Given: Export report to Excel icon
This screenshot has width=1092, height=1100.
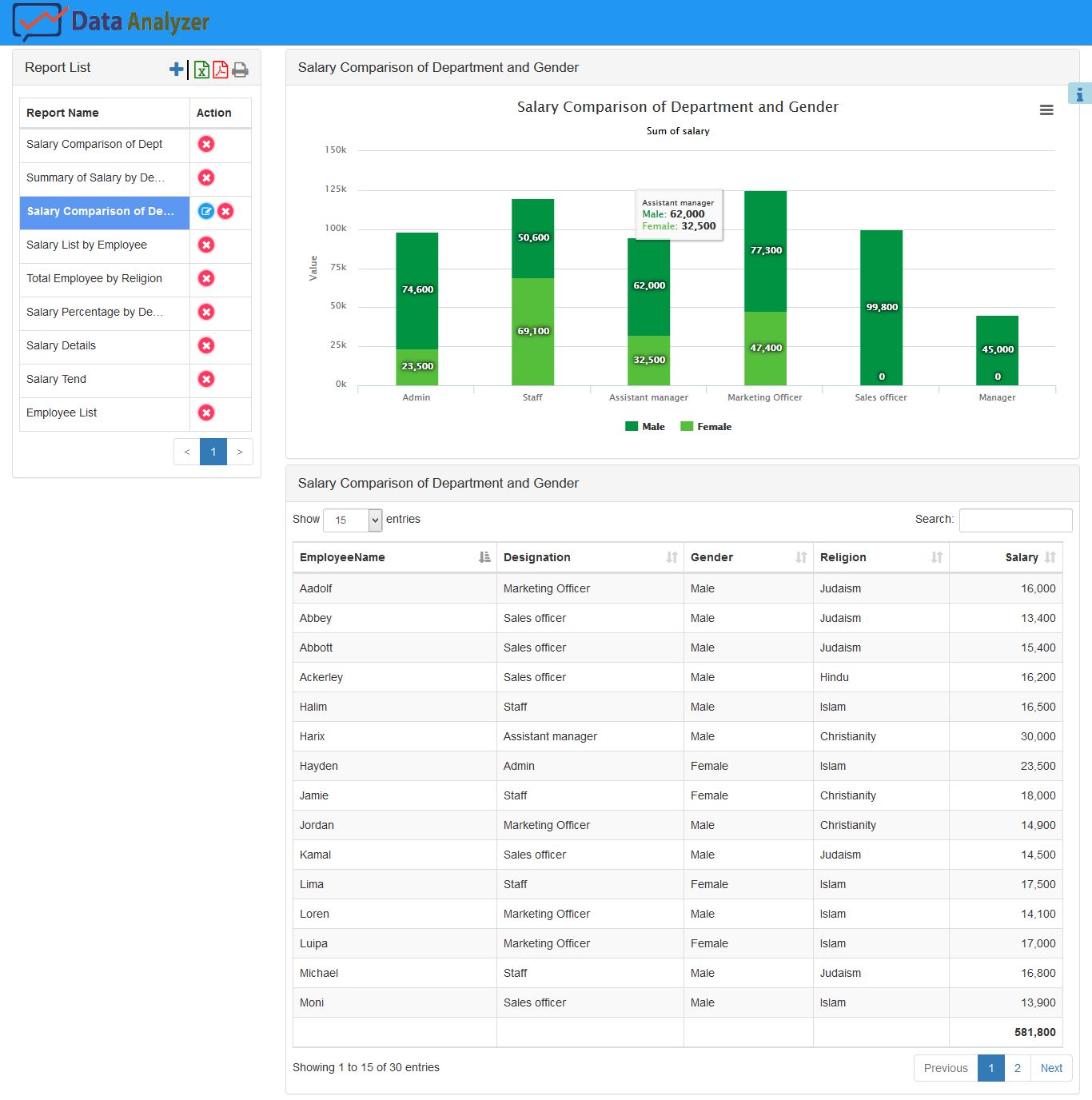Looking at the screenshot, I should [x=201, y=70].
